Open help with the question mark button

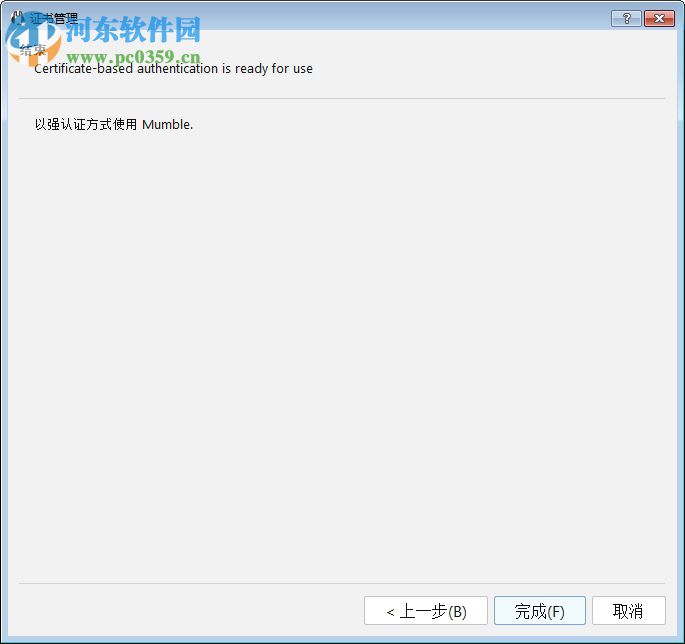pyautogui.click(x=626, y=18)
